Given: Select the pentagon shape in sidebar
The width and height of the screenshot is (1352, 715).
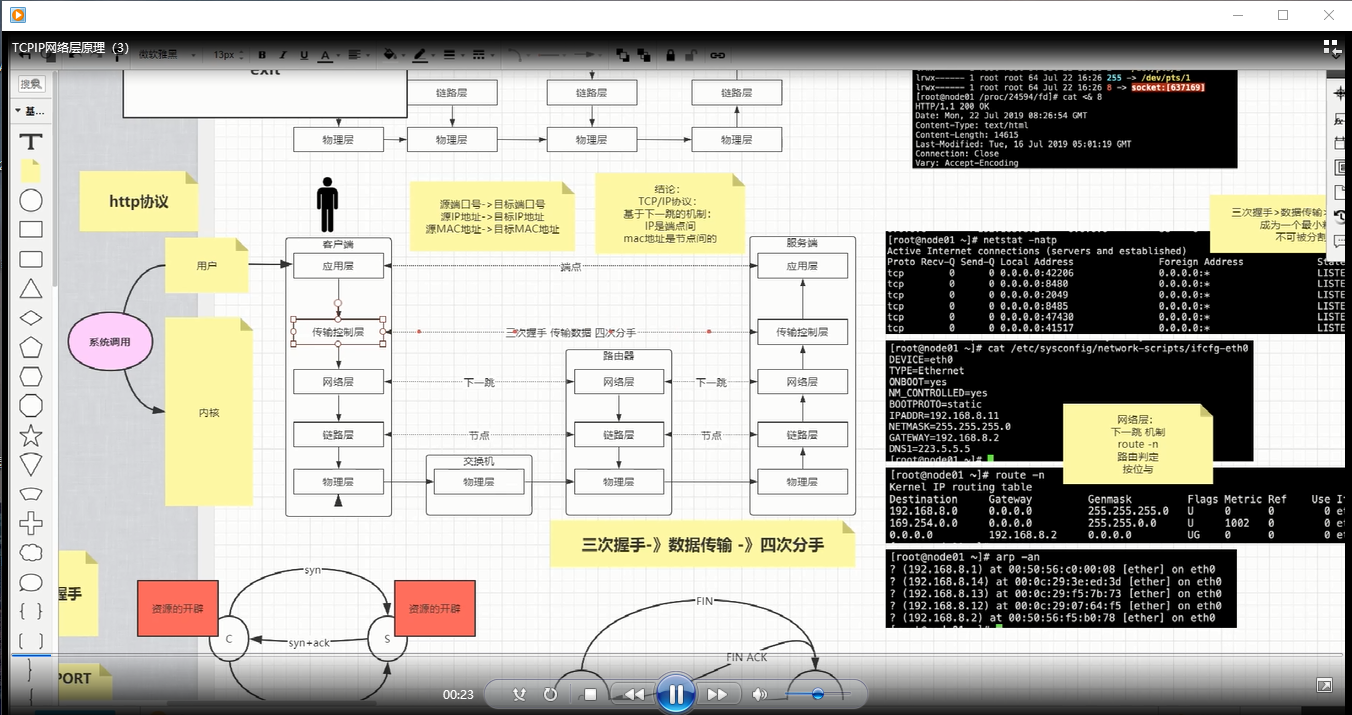Looking at the screenshot, I should (32, 347).
